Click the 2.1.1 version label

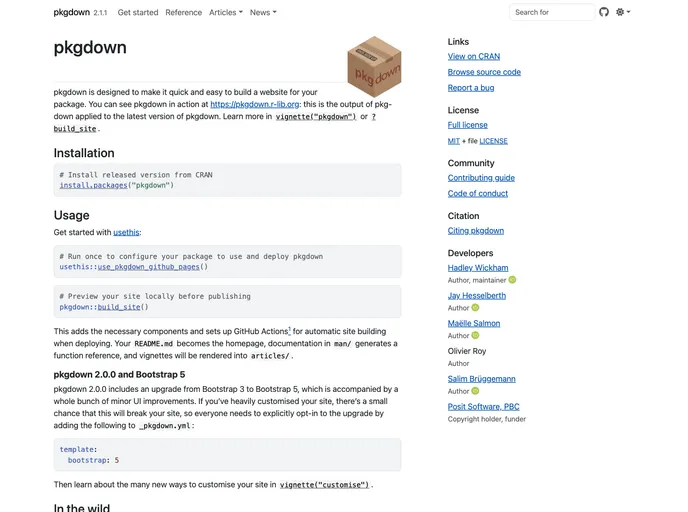point(100,13)
